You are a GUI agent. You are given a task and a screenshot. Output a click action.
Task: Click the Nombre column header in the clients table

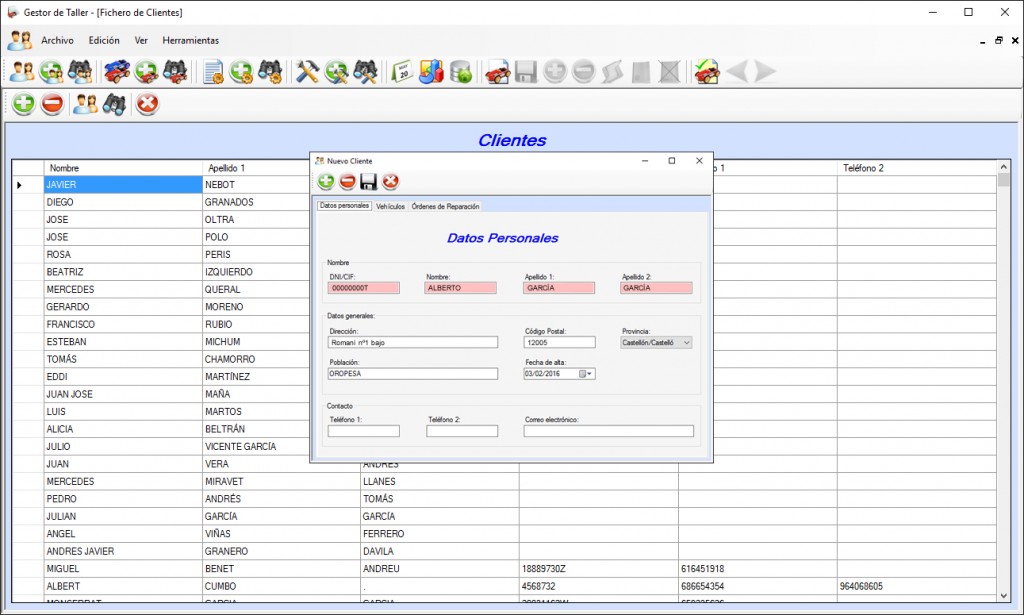tap(123, 168)
